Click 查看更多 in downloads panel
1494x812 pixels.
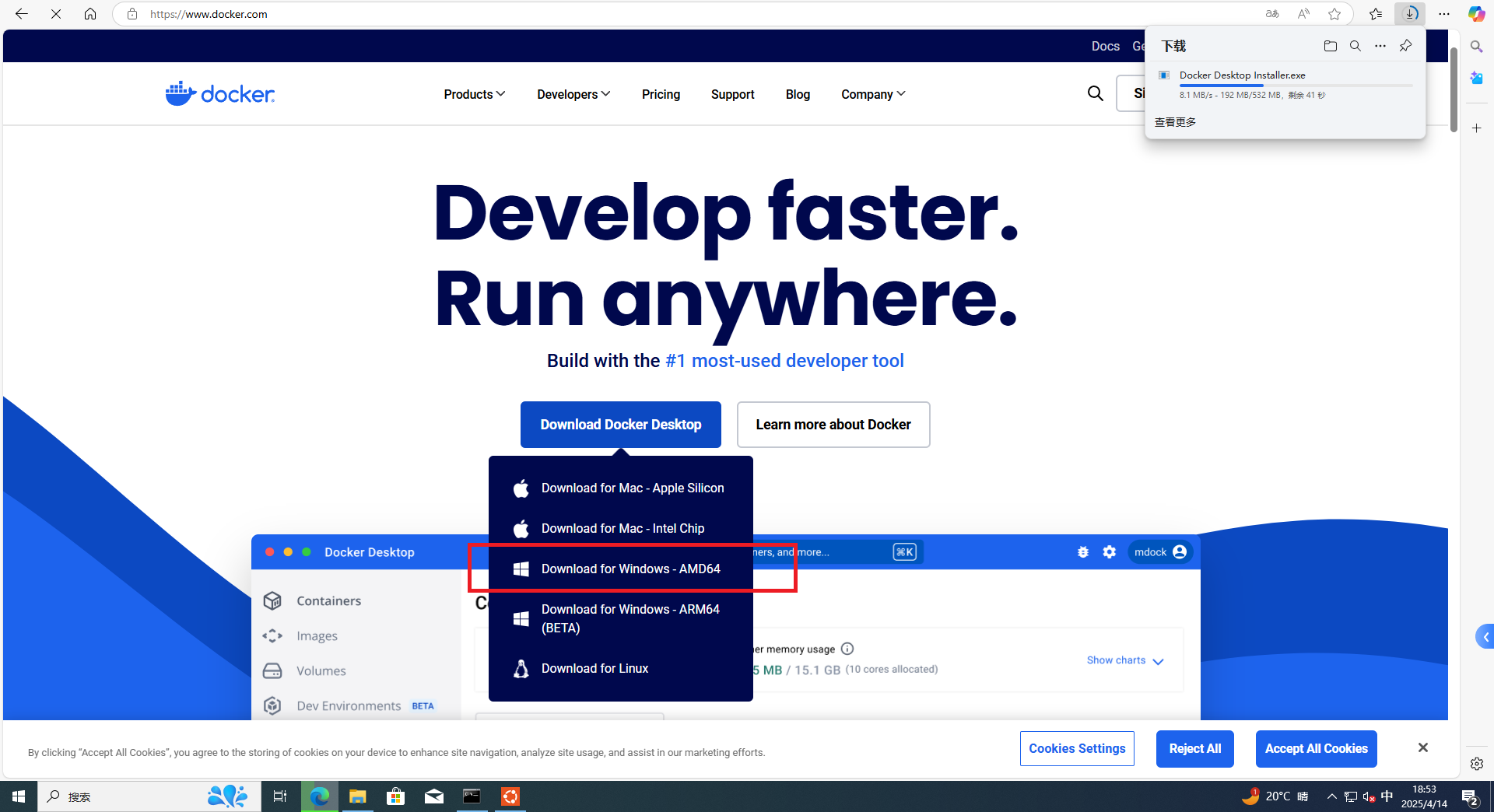pos(1175,122)
